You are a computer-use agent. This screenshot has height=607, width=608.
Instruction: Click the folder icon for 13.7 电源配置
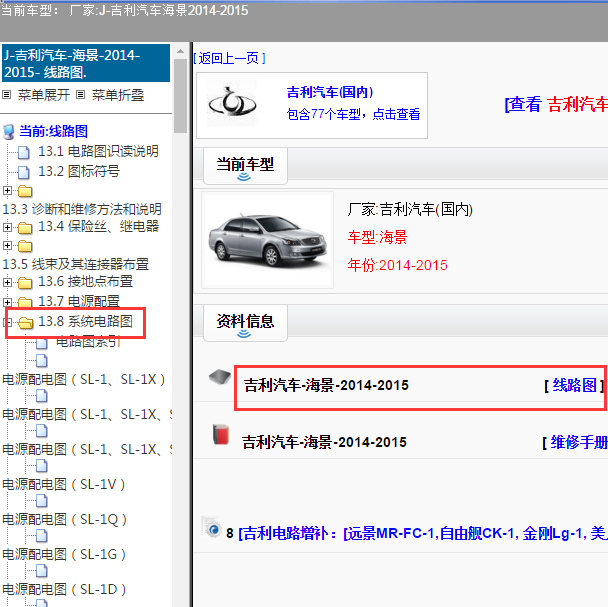pyautogui.click(x=25, y=302)
